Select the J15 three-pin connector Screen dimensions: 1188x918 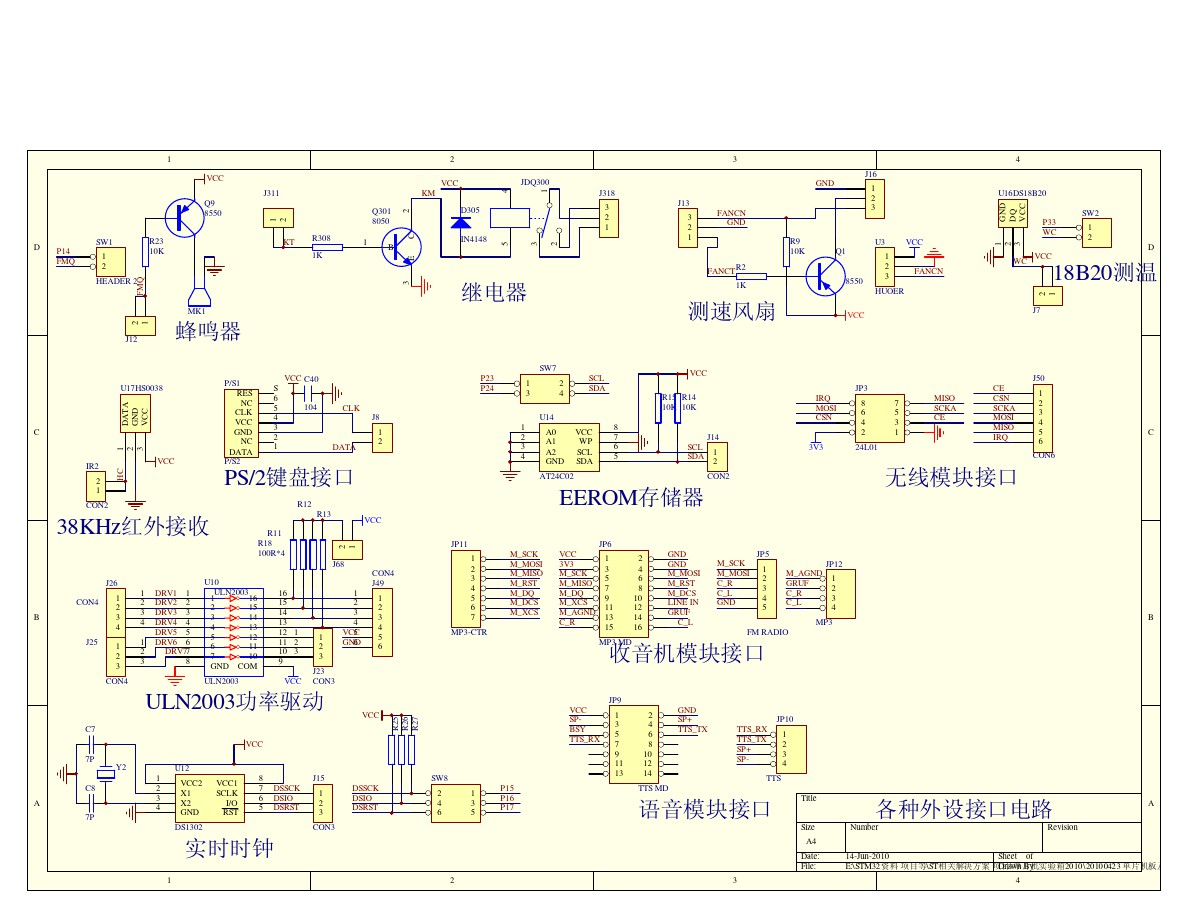(x=323, y=803)
